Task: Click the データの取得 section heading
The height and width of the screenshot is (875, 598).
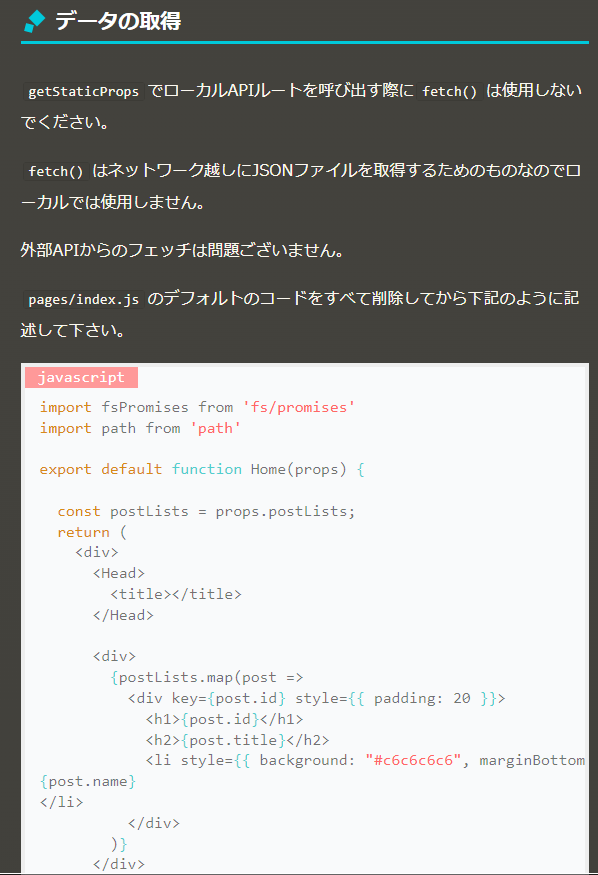Action: (x=118, y=21)
